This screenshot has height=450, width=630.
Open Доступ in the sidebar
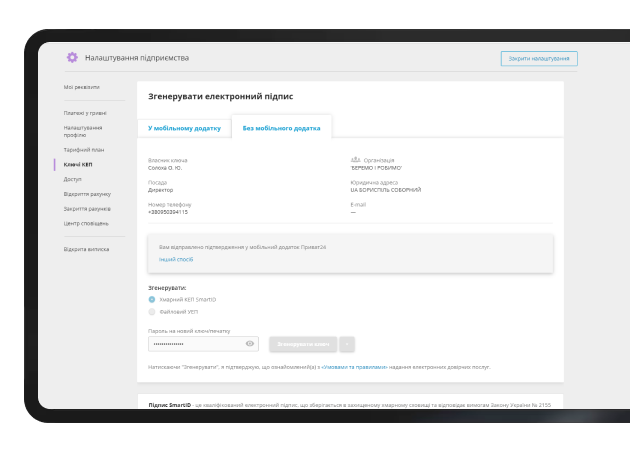tap(72, 179)
